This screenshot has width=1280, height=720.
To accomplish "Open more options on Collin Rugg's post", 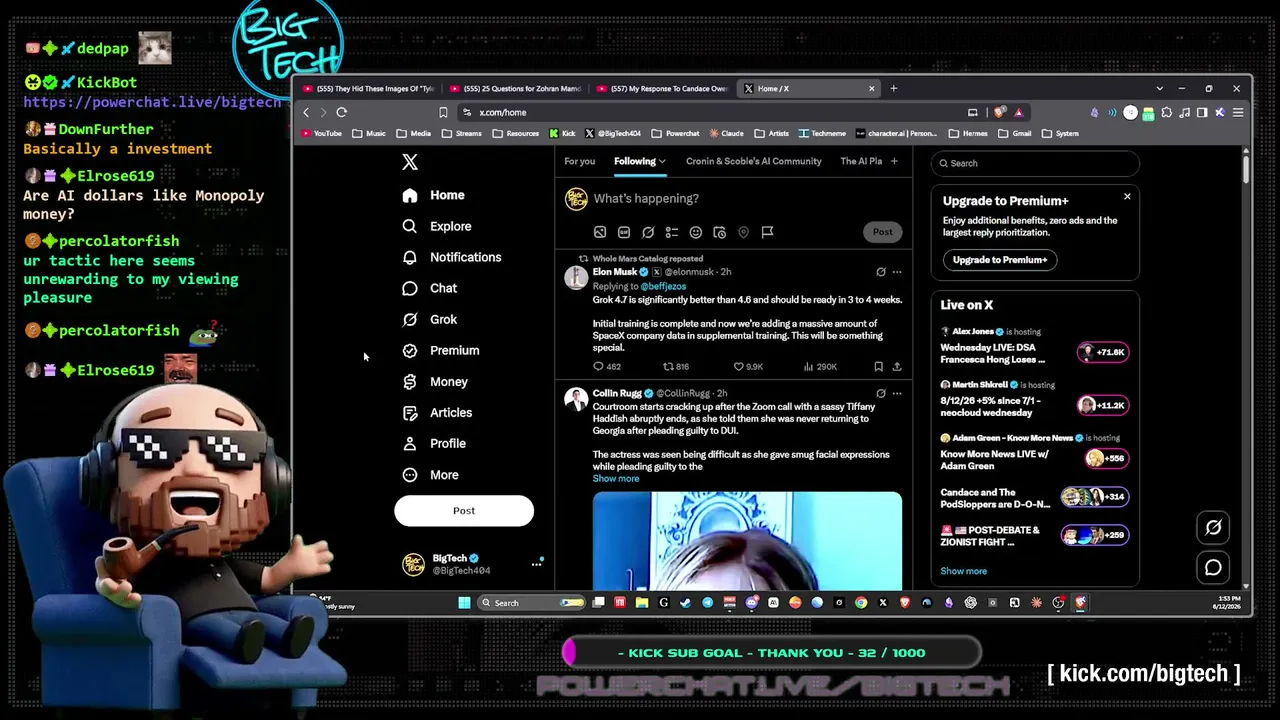I will 897,393.
